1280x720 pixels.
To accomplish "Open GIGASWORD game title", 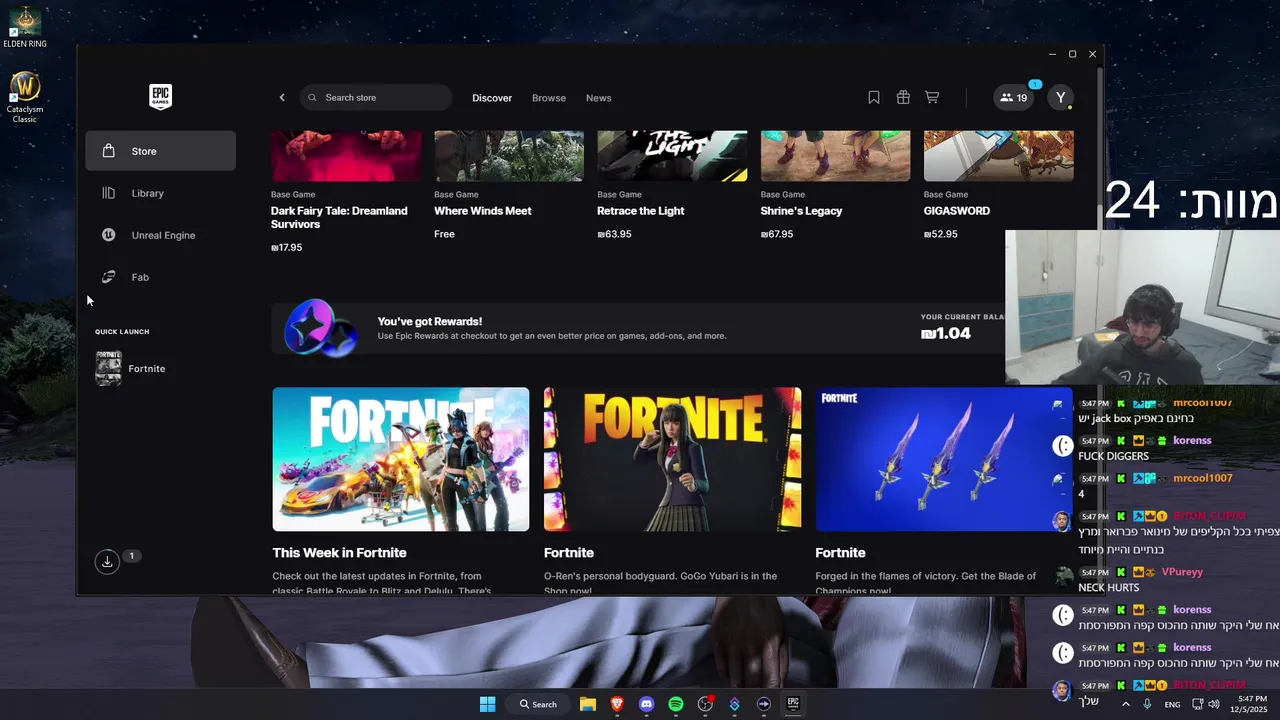I will (957, 211).
